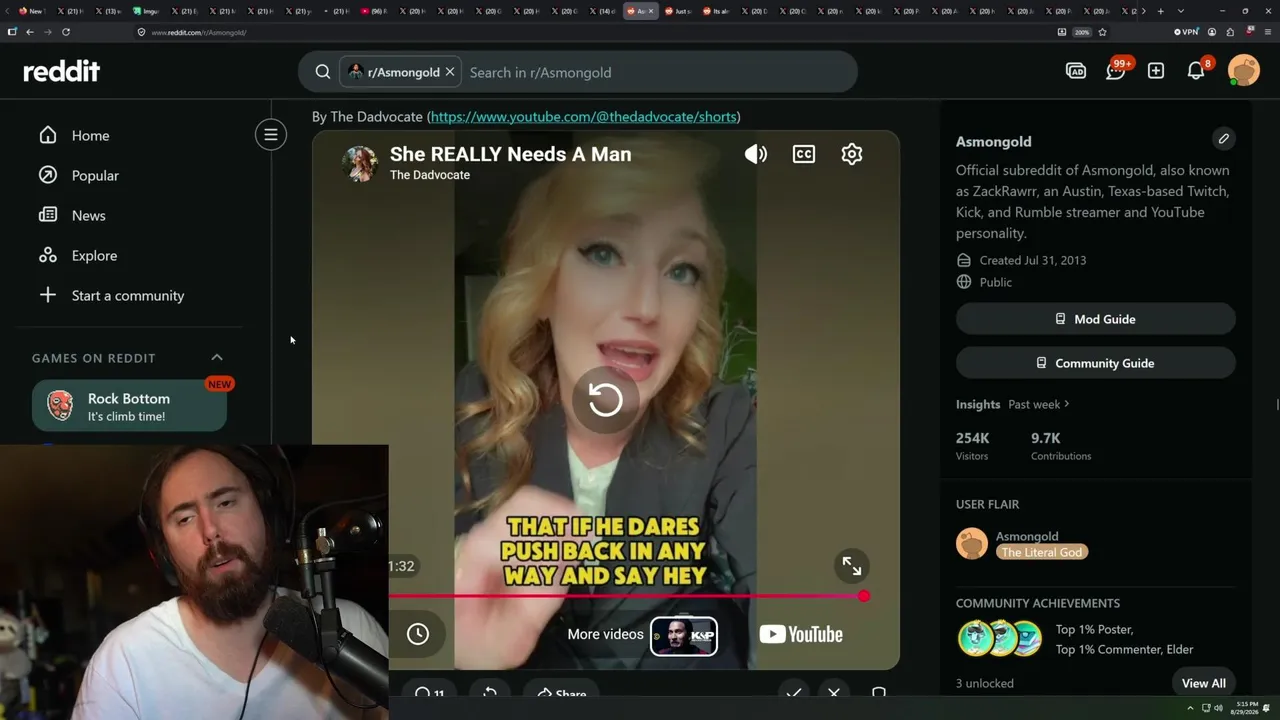Click the Created Jul 31, 2013 text

coord(1033,260)
